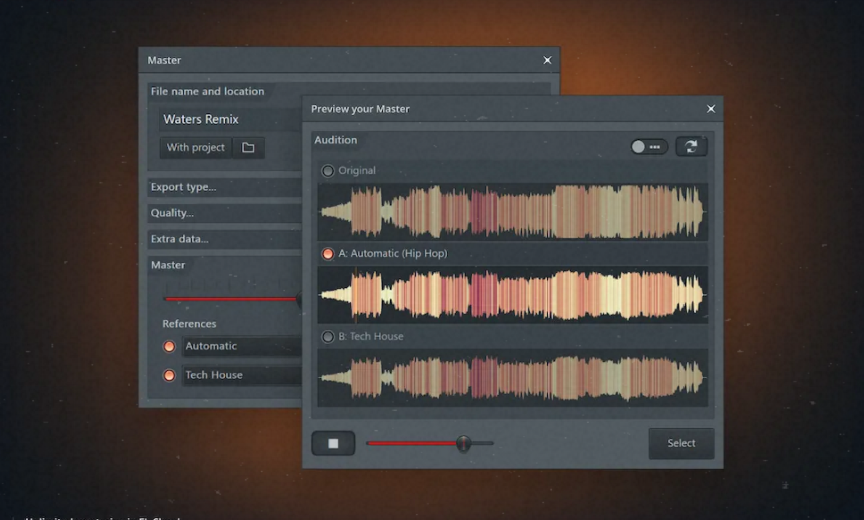Viewport: 864px width, 520px height.
Task: Choose the A: Automatic (Hip Hop) option
Action: click(328, 254)
